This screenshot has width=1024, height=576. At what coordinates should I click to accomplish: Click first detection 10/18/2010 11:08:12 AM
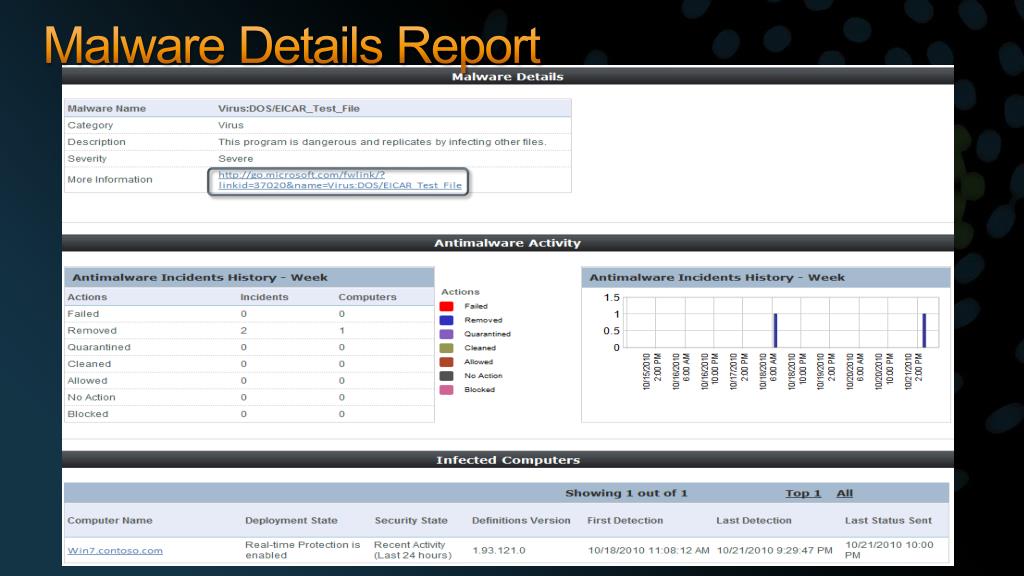click(648, 551)
